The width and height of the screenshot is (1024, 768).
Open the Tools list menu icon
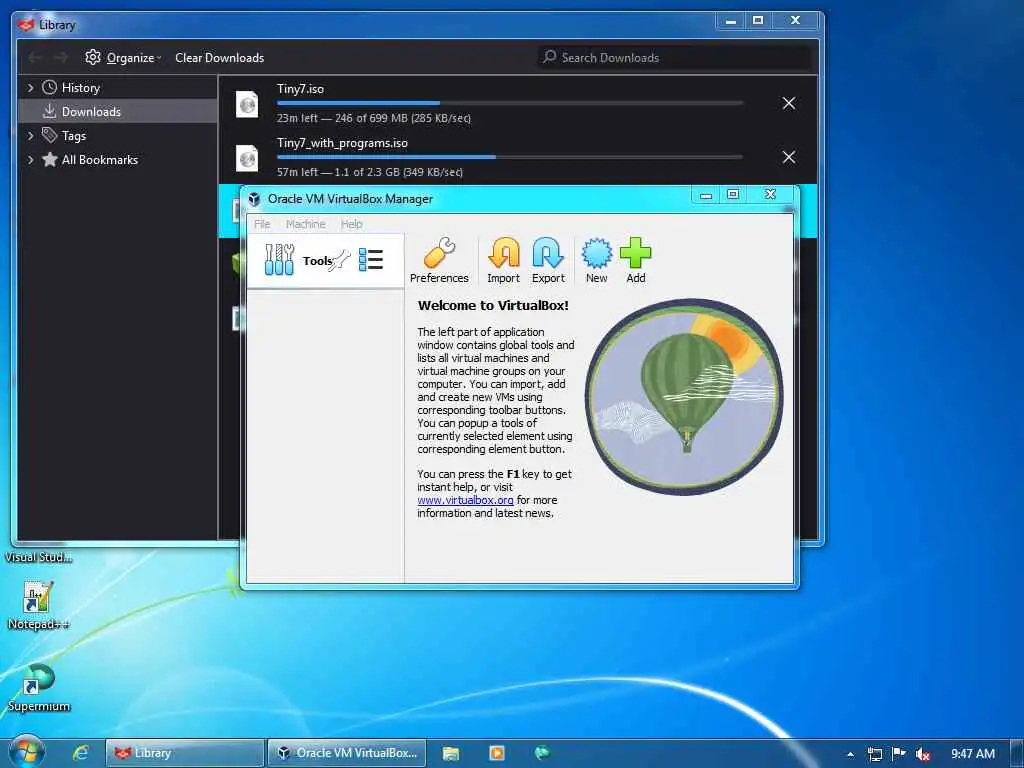(371, 260)
